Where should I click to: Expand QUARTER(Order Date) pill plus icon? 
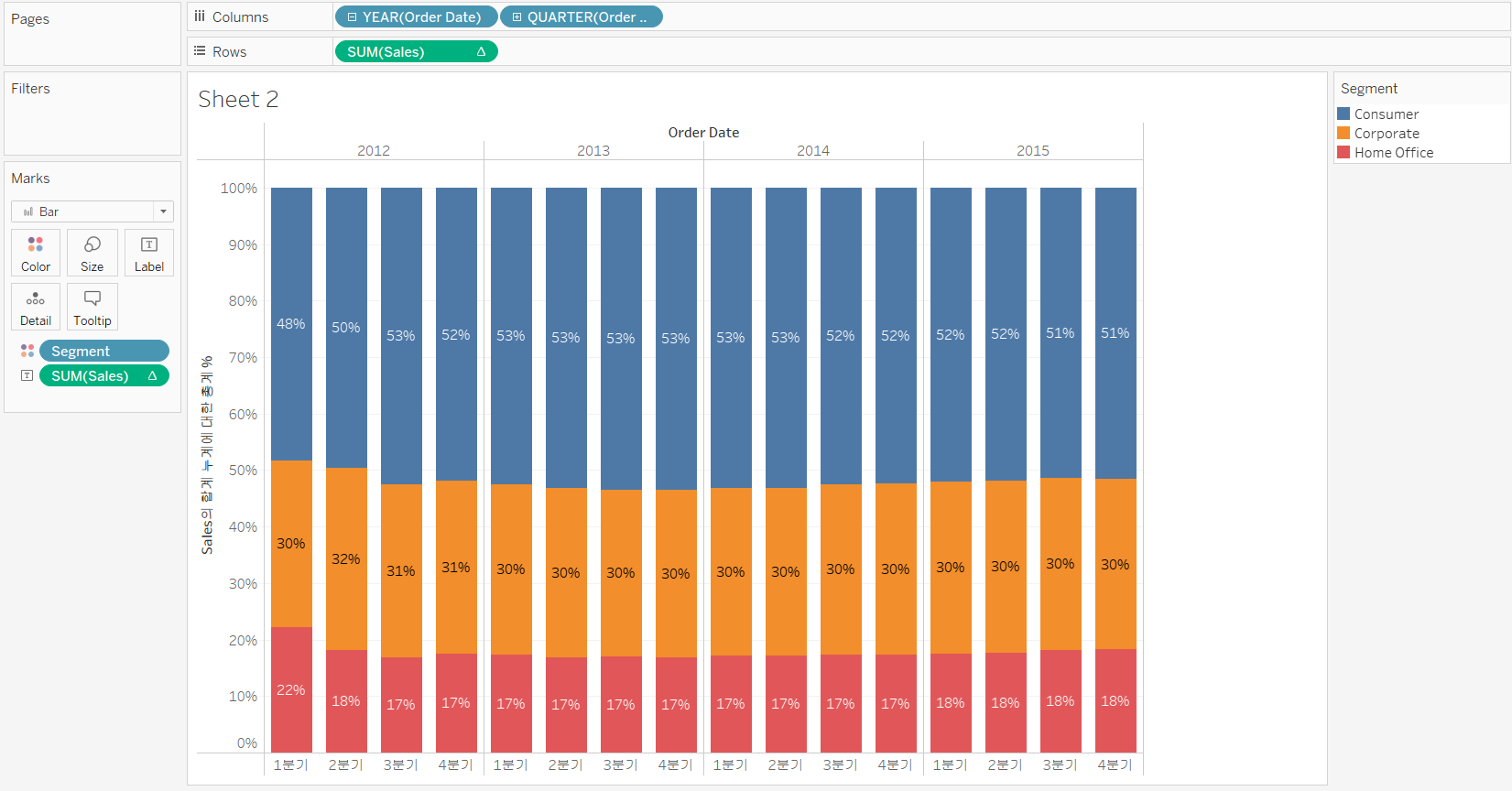[517, 17]
